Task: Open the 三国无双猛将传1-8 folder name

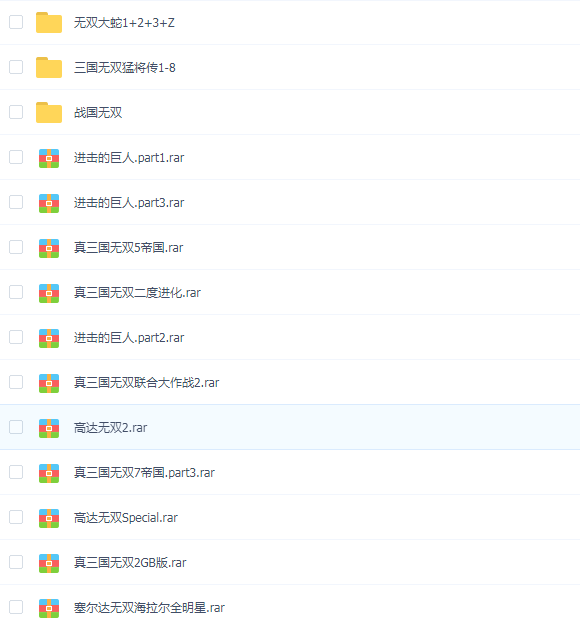Action: point(125,68)
